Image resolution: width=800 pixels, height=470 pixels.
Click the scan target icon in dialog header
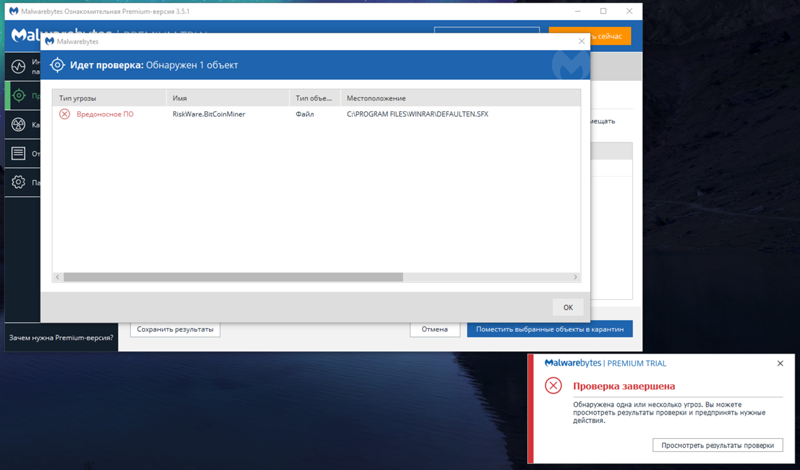(x=57, y=65)
